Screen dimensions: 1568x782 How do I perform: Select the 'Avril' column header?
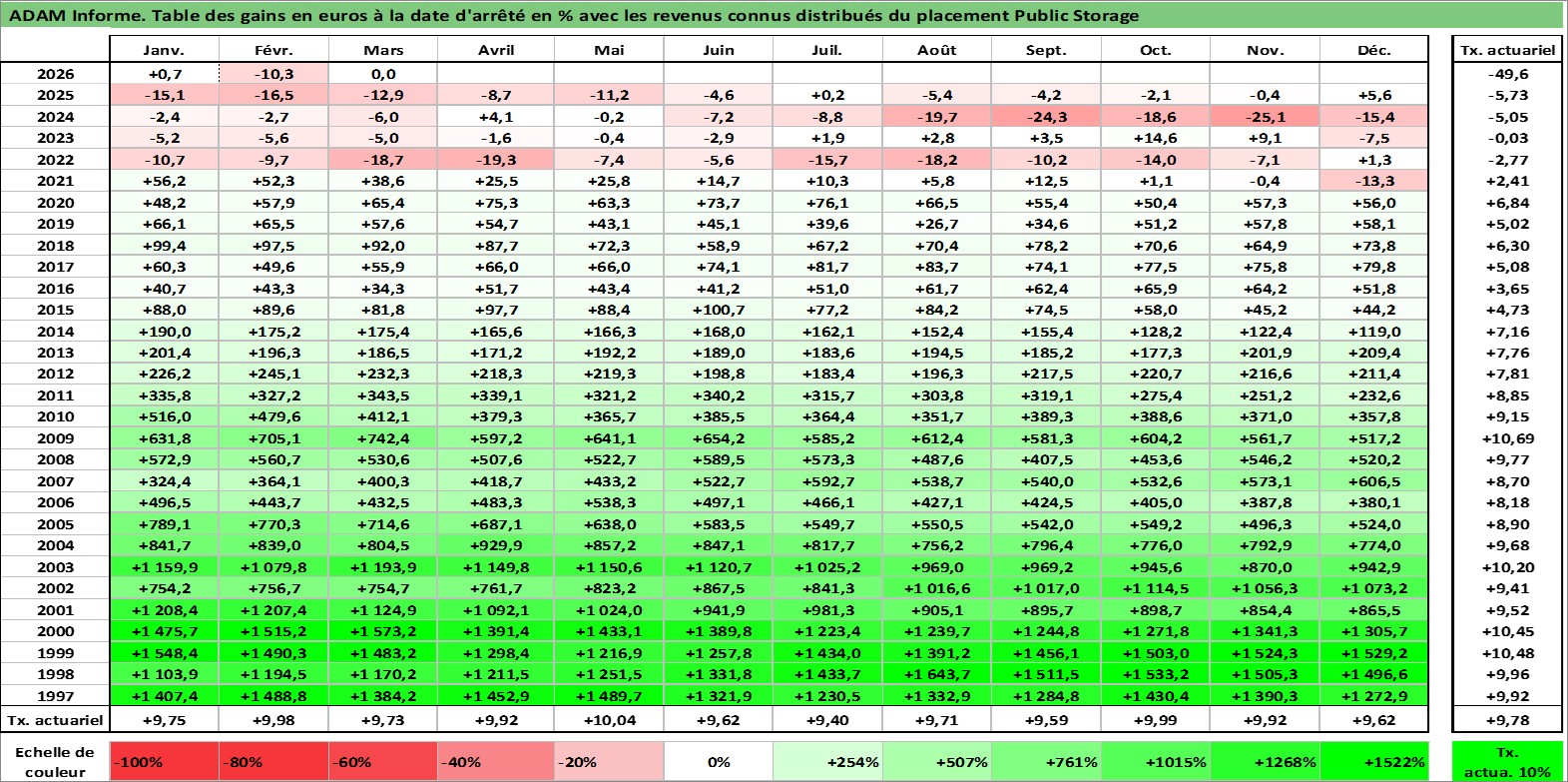click(x=496, y=50)
